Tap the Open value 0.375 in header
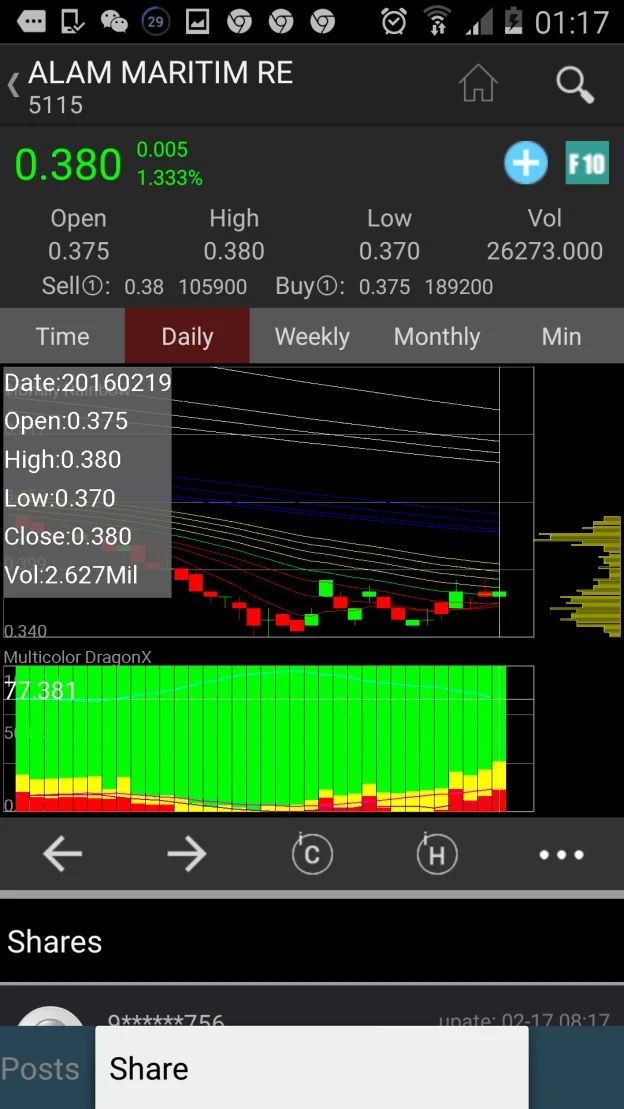Screen dimensions: 624x1109 click(79, 251)
